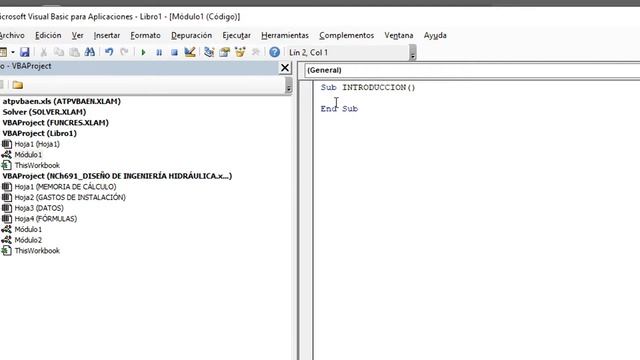
Task: Select Hoja2 (GASTOS DE INSTALACIÓN)
Action: (x=70, y=197)
